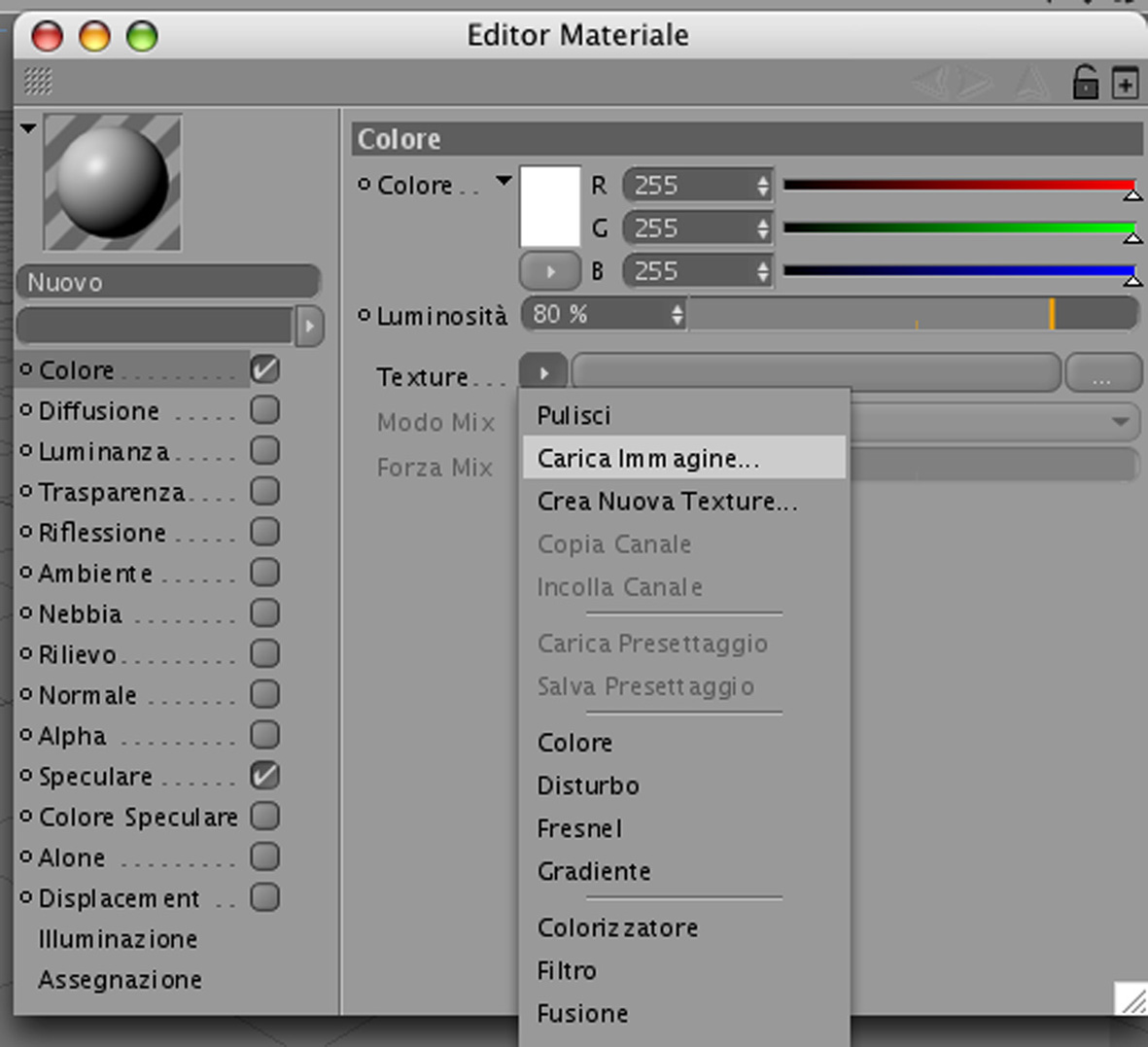This screenshot has width=1148, height=1047.
Task: Click the lock icon in the editor toolbar
Action: 1085,82
